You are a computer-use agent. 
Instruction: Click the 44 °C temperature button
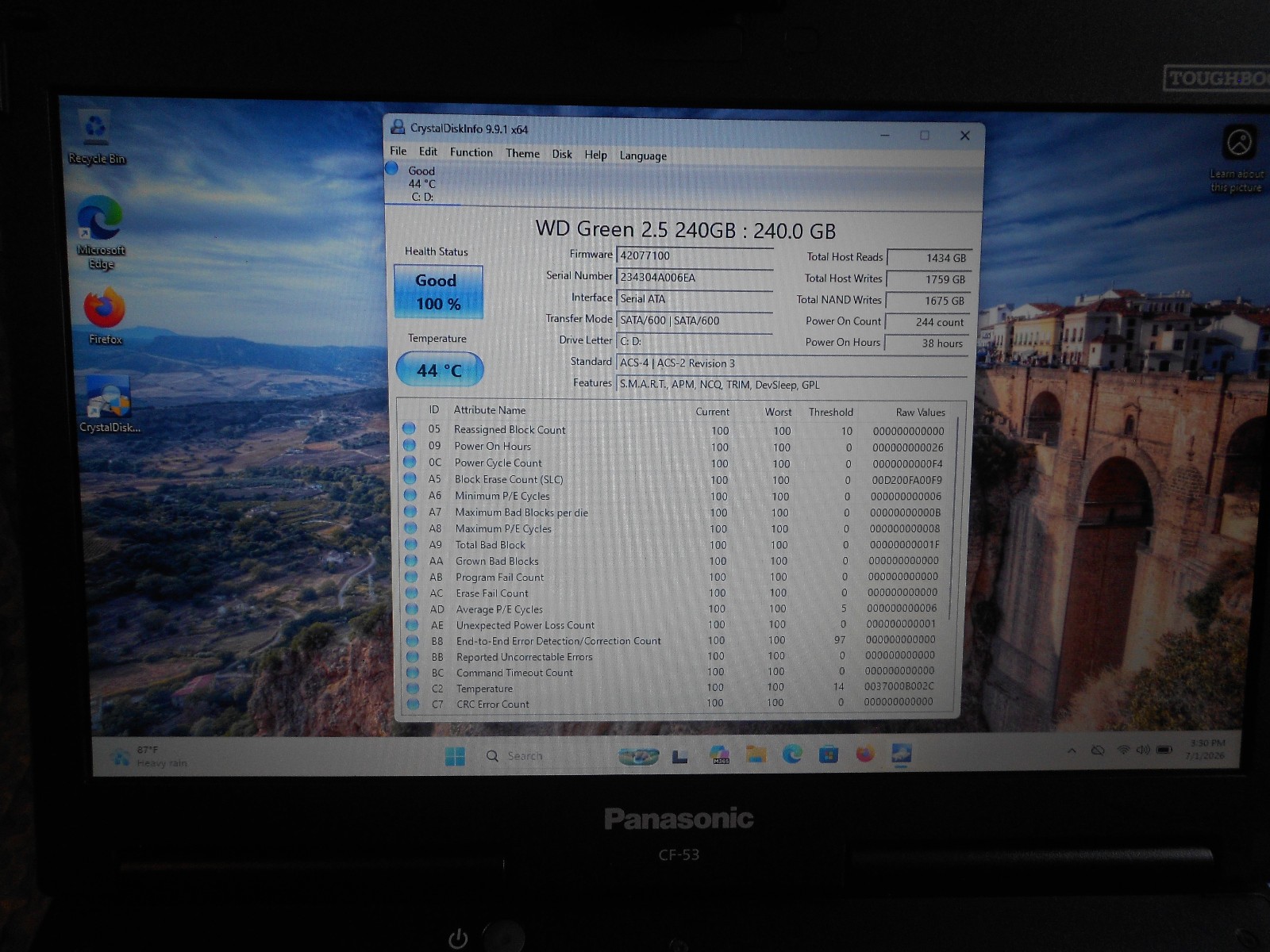439,370
